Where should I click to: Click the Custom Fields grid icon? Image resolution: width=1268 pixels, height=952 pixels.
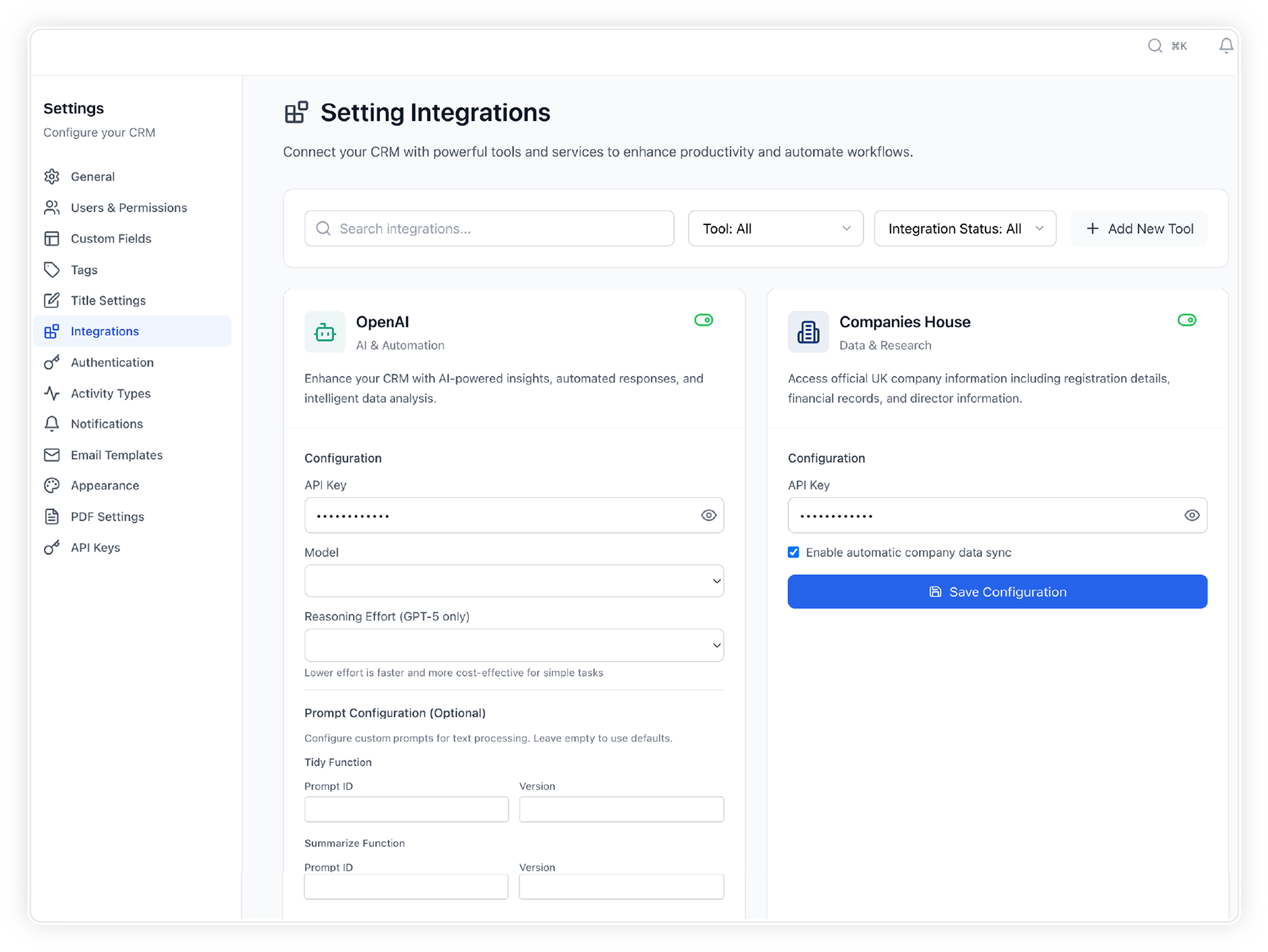tap(53, 238)
